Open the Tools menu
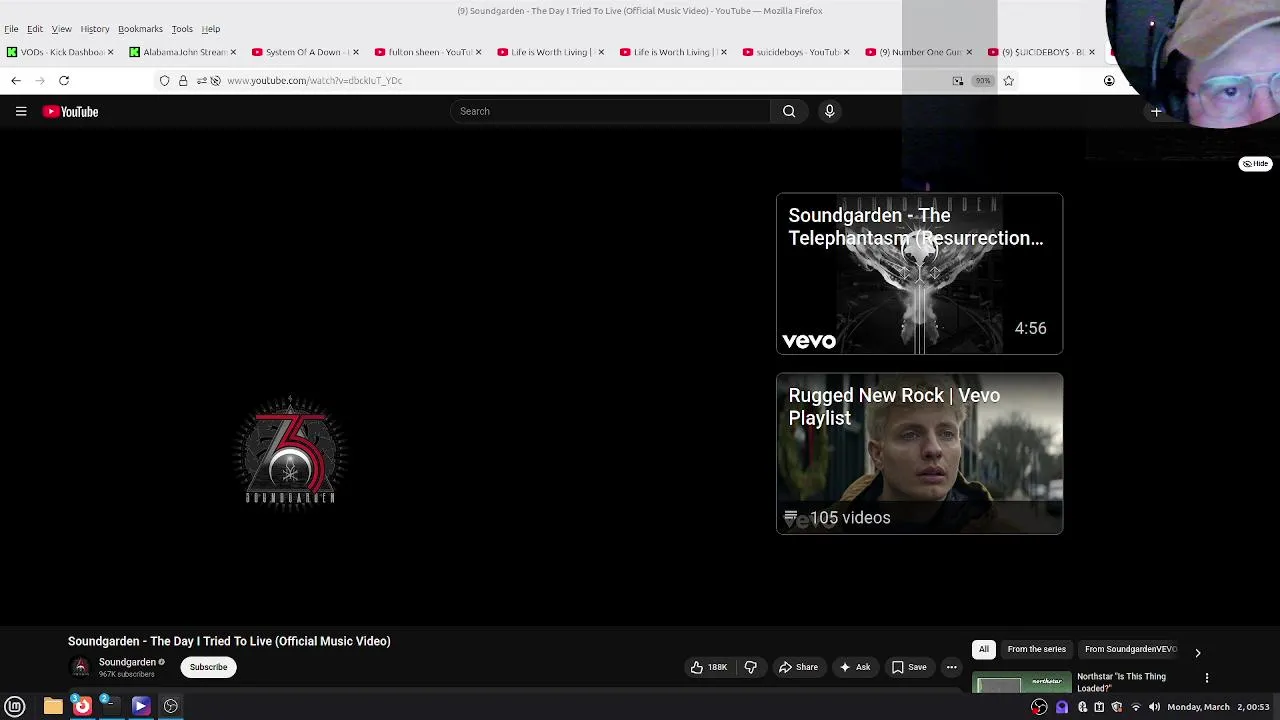 pyautogui.click(x=182, y=29)
